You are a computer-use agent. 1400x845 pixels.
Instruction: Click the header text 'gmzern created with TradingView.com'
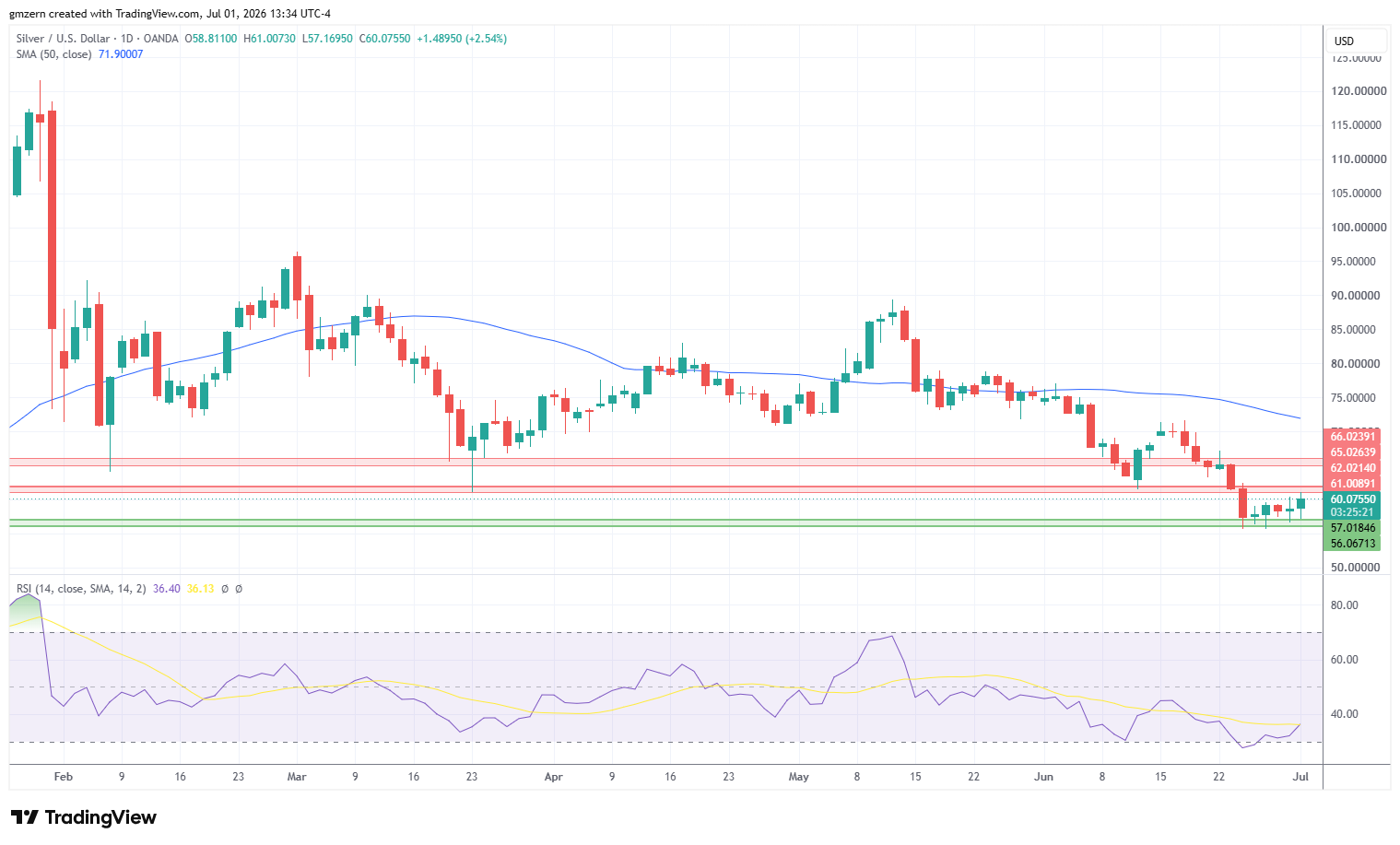(104, 14)
